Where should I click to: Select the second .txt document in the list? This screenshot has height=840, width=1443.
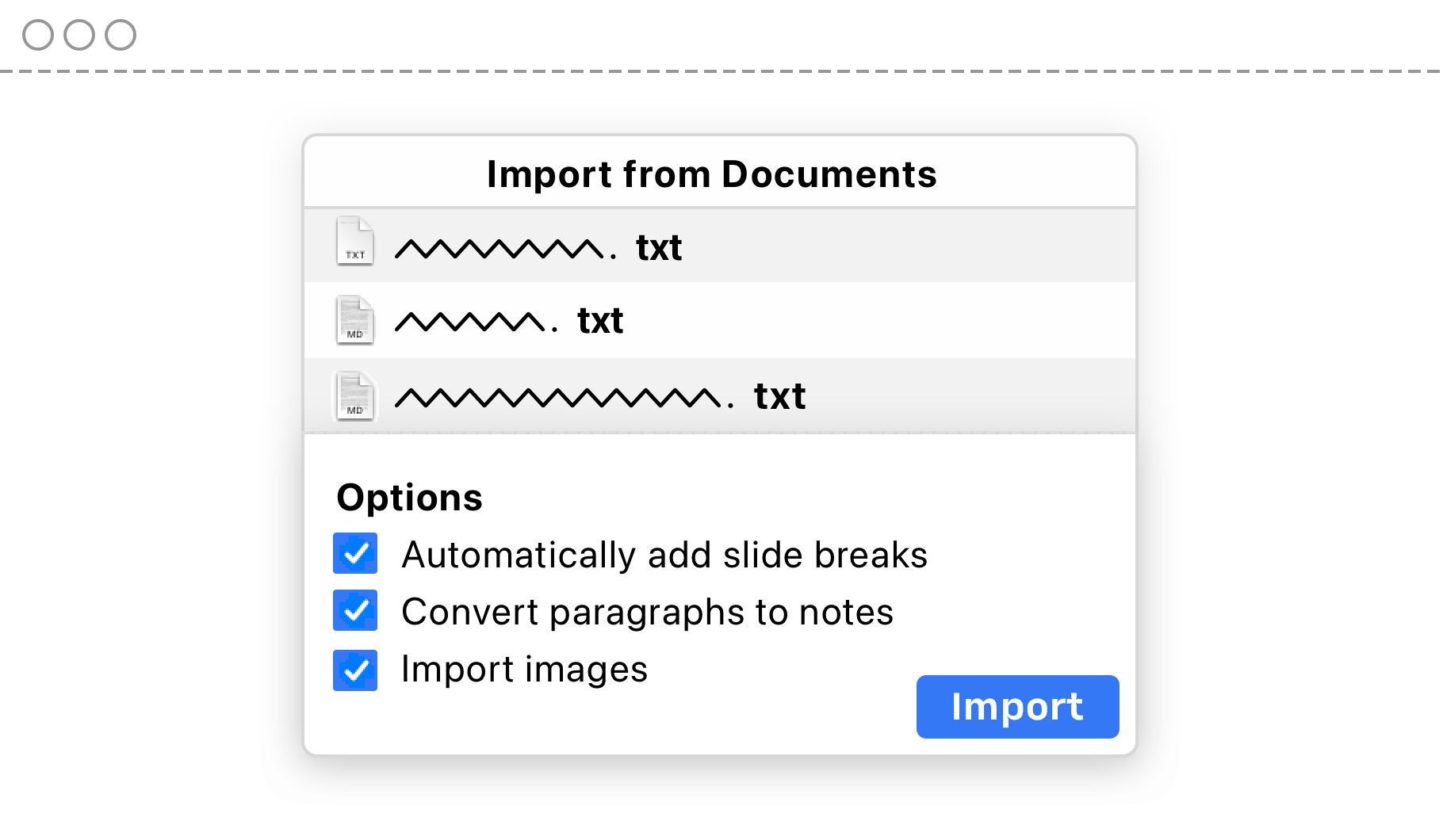714,320
